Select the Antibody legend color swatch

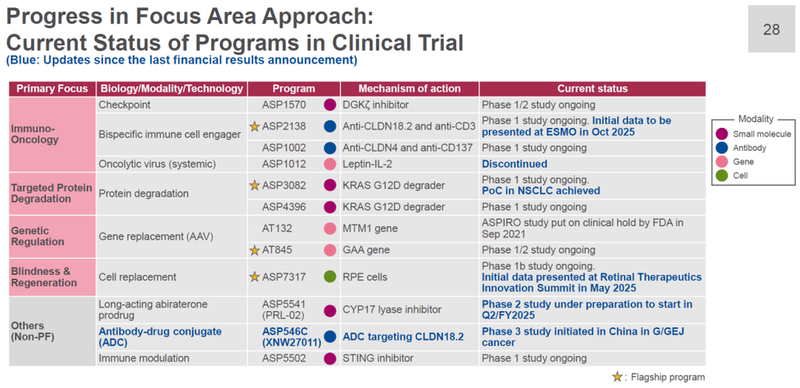pos(722,148)
